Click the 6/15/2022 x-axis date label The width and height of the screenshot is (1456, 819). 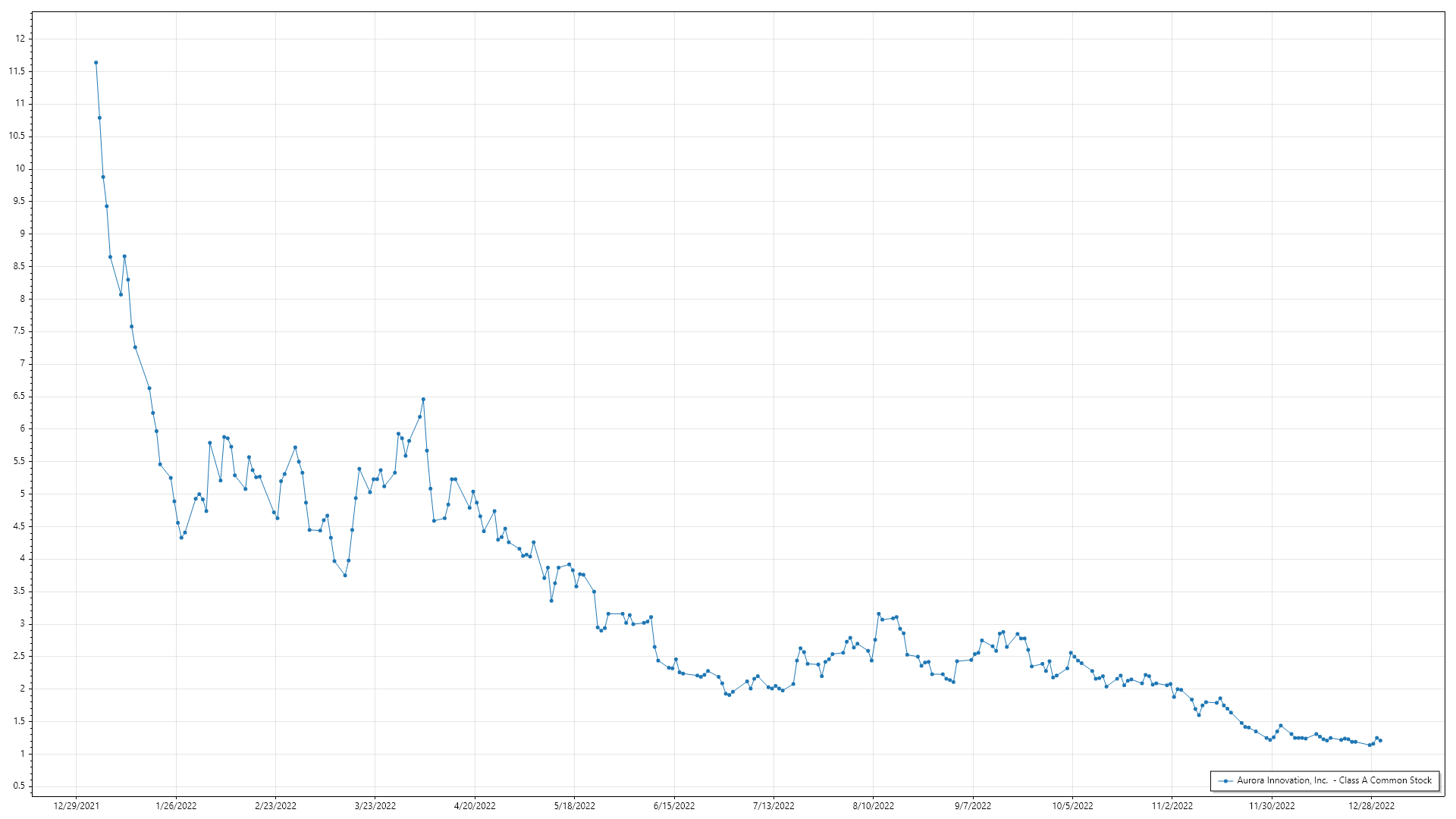tap(674, 805)
